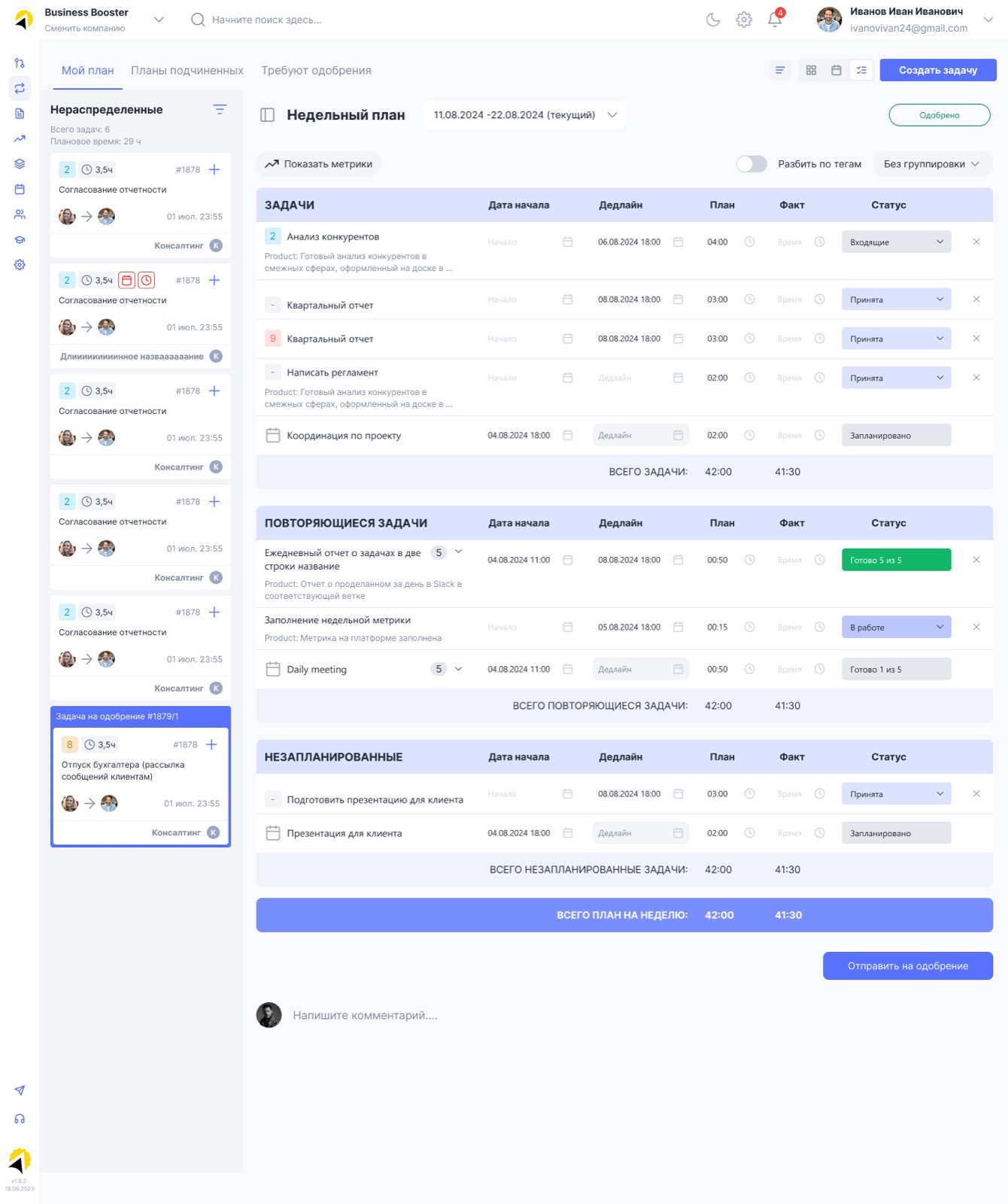
Task: Switch to Планы подчиненных tab
Action: [187, 70]
